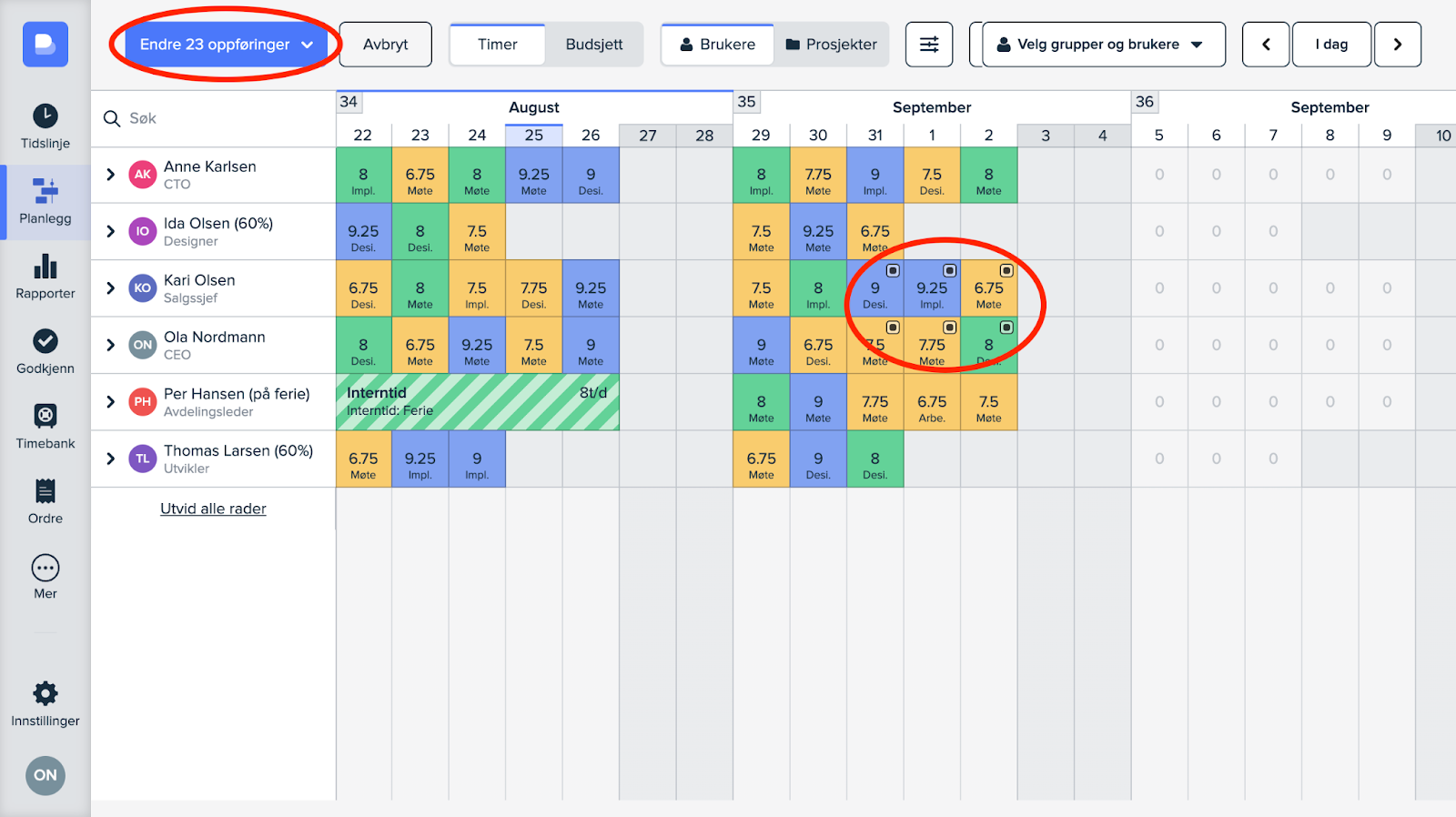The height and width of the screenshot is (817, 1456).
Task: Switch to the Budsjett tab
Action: (593, 45)
